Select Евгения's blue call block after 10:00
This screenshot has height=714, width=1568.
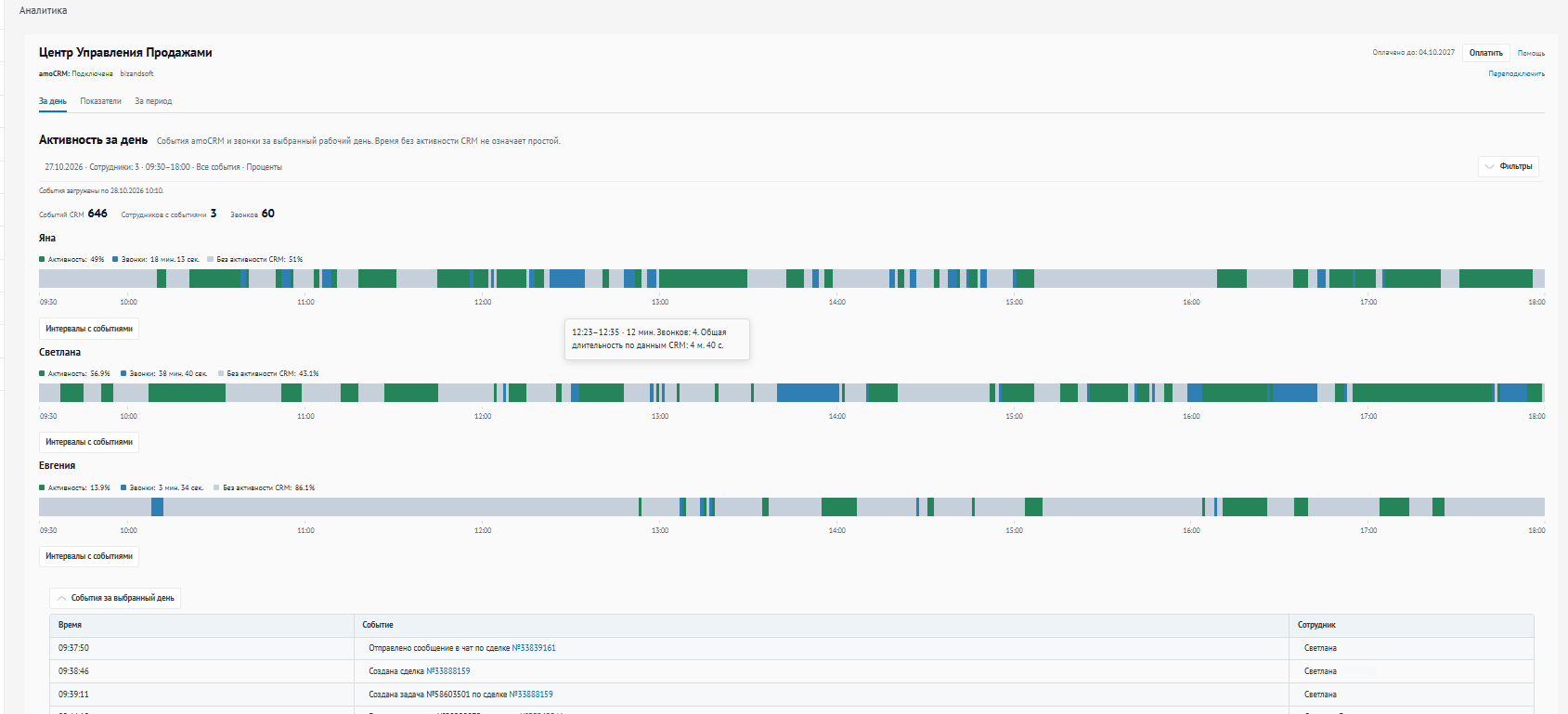(x=157, y=507)
